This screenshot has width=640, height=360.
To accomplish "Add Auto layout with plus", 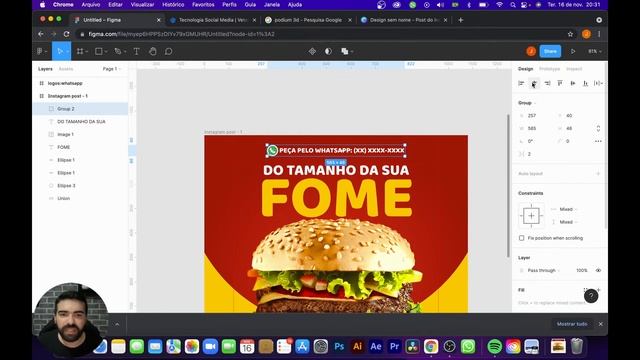I will (x=598, y=174).
